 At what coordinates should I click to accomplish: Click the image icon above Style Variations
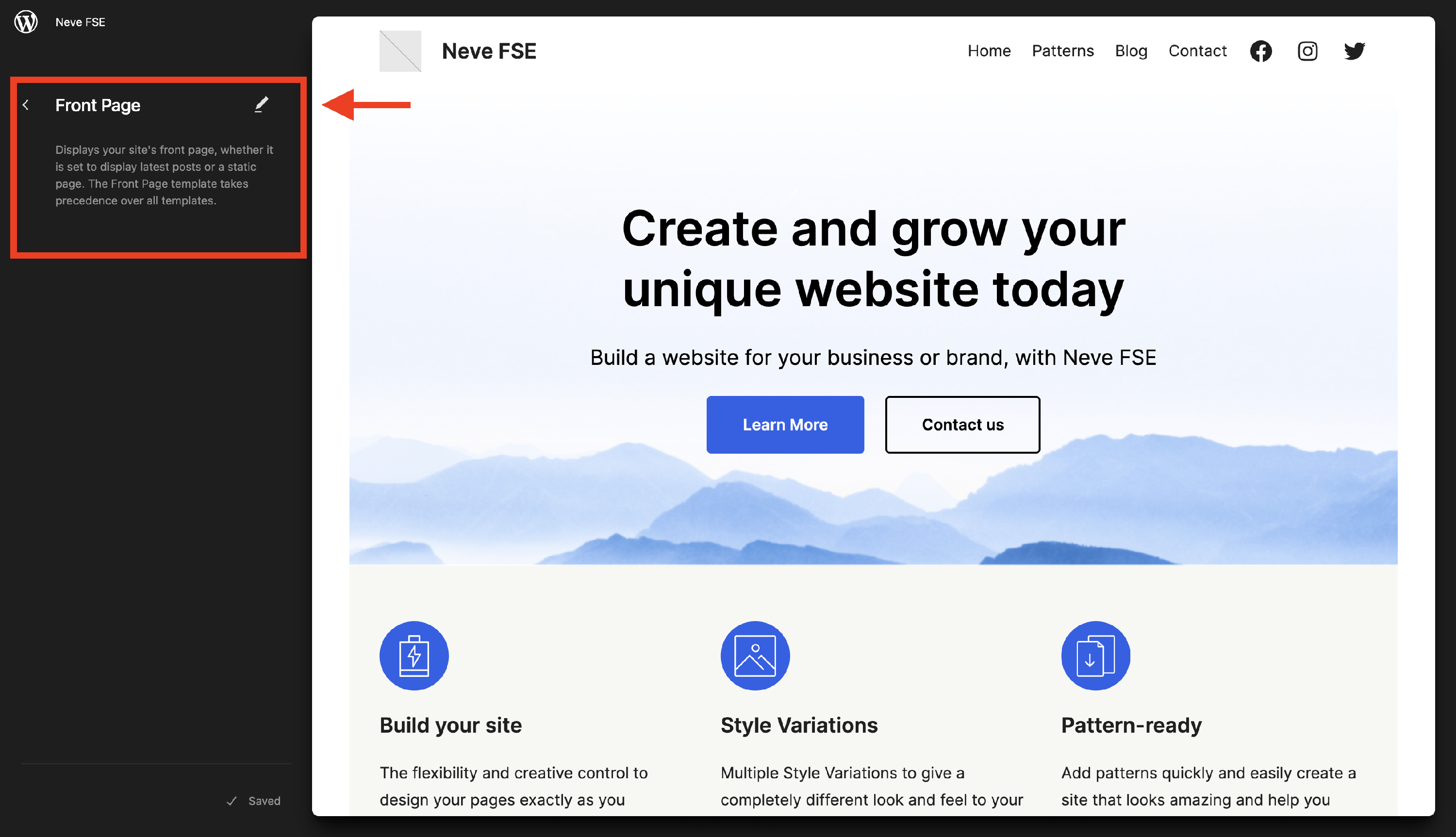755,656
